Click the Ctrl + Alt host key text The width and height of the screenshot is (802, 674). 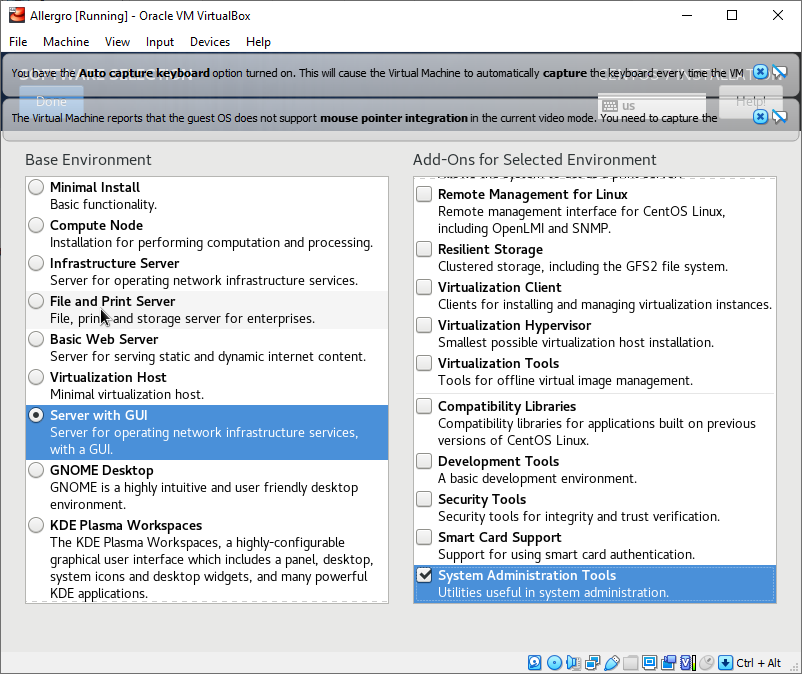[759, 663]
